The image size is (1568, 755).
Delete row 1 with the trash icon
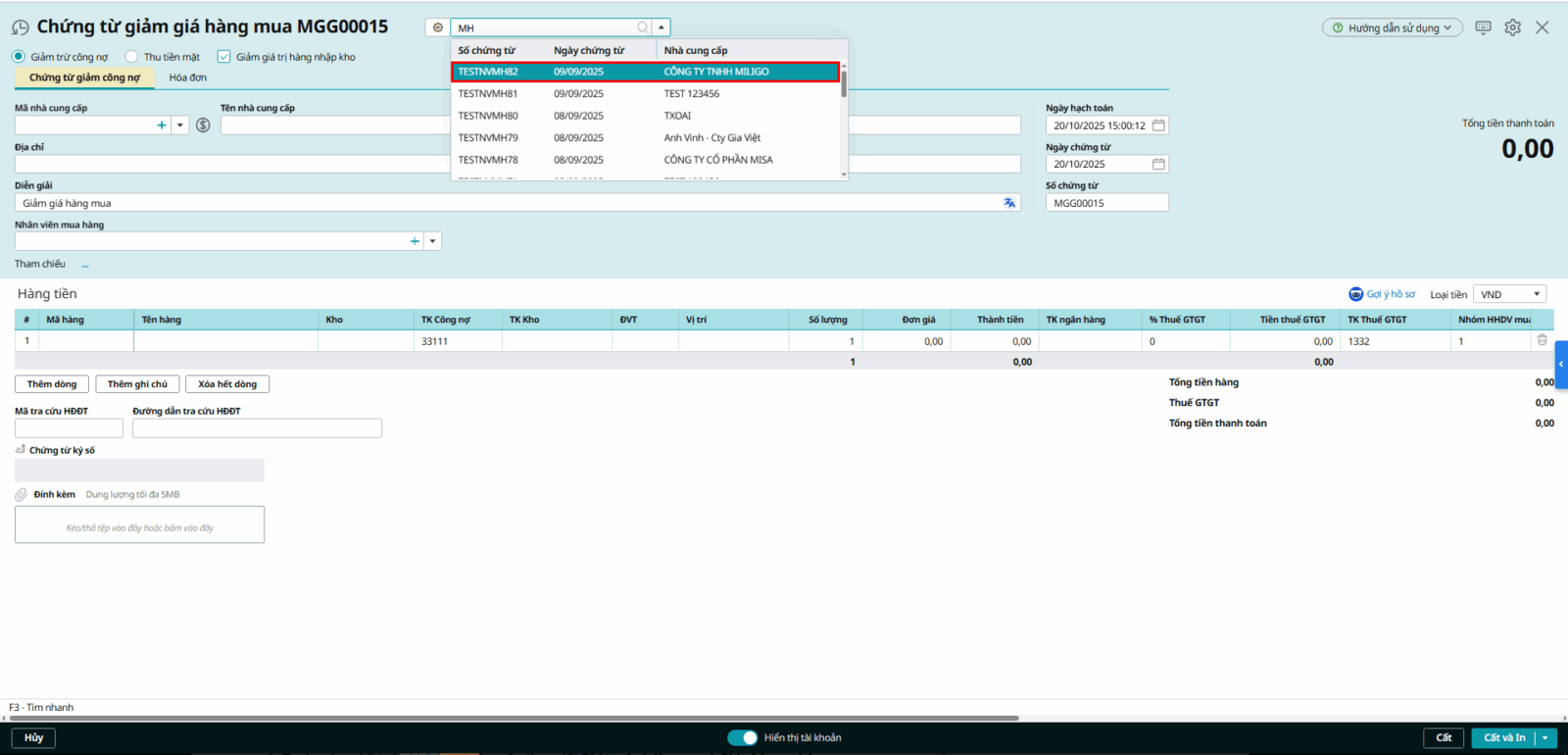point(1542,340)
